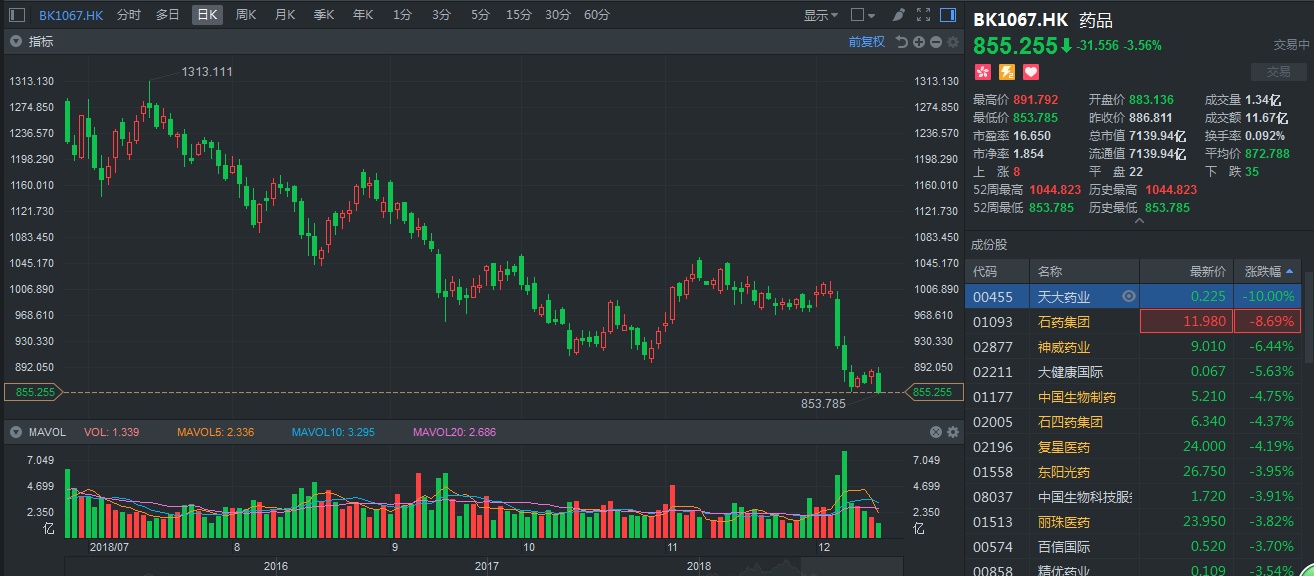1314x576 pixels.
Task: Open MAVOL indicator settings gear
Action: (x=952, y=432)
